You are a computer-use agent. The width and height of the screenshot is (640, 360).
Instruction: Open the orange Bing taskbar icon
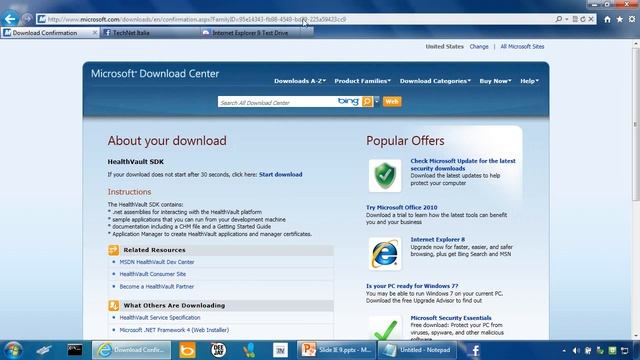click(x=187, y=350)
